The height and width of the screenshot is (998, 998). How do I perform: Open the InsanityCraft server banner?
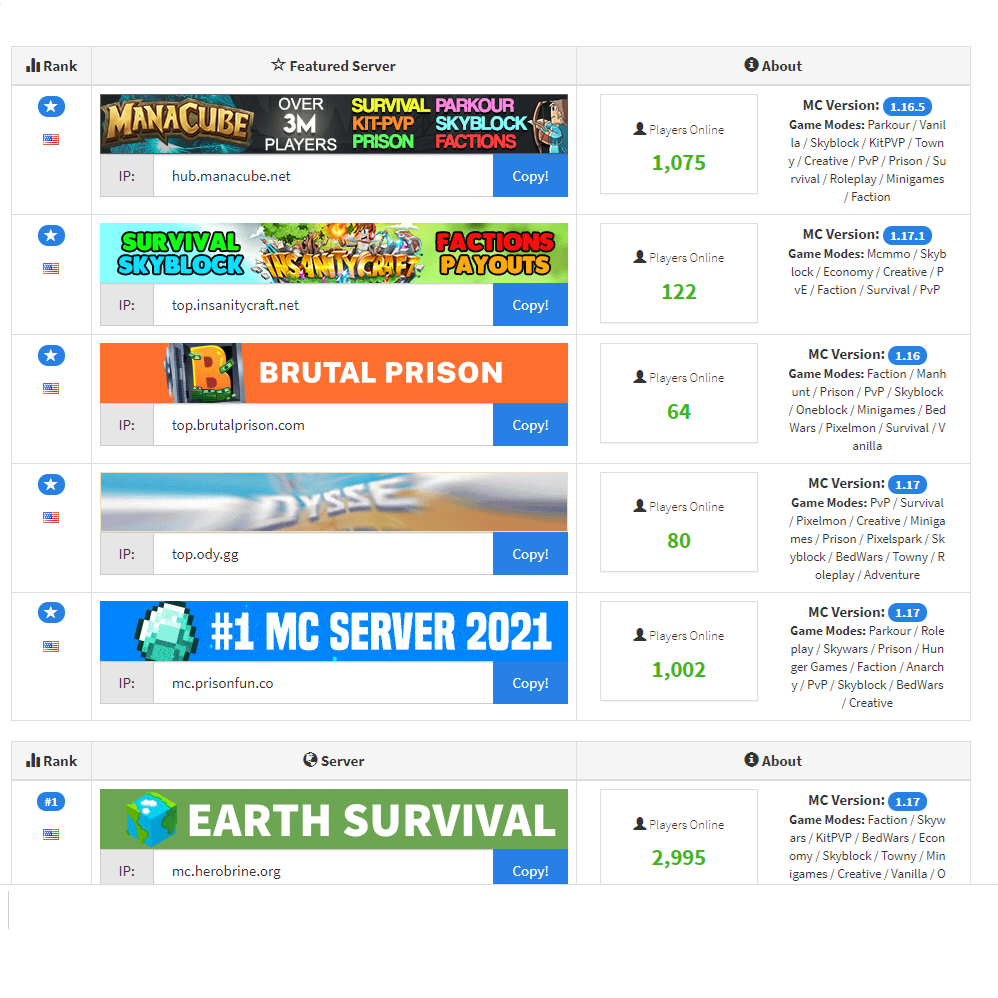[x=334, y=253]
